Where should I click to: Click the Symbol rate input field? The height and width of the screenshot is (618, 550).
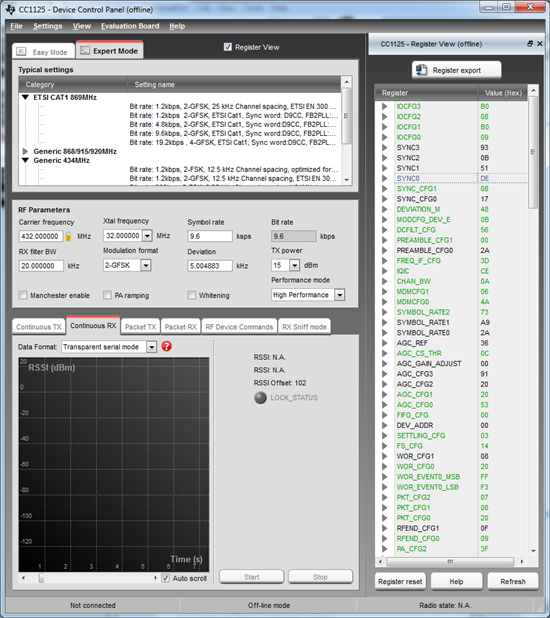(210, 236)
